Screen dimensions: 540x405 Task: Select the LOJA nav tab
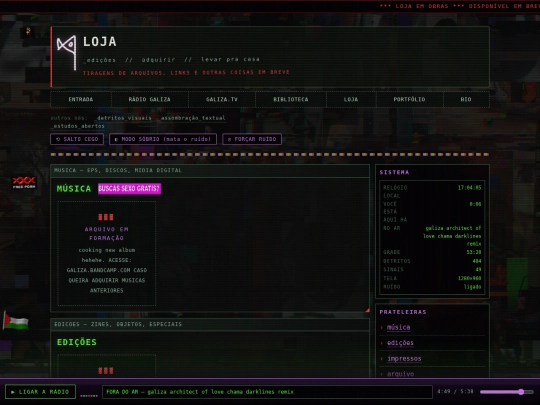[x=351, y=100]
